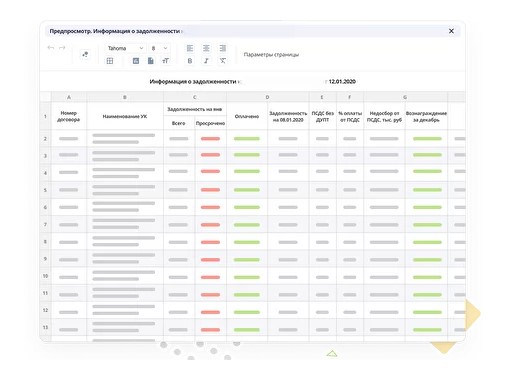Click the 'Задолженность на 08.01.2020' header cell
The image size is (518, 373).
(x=288, y=116)
